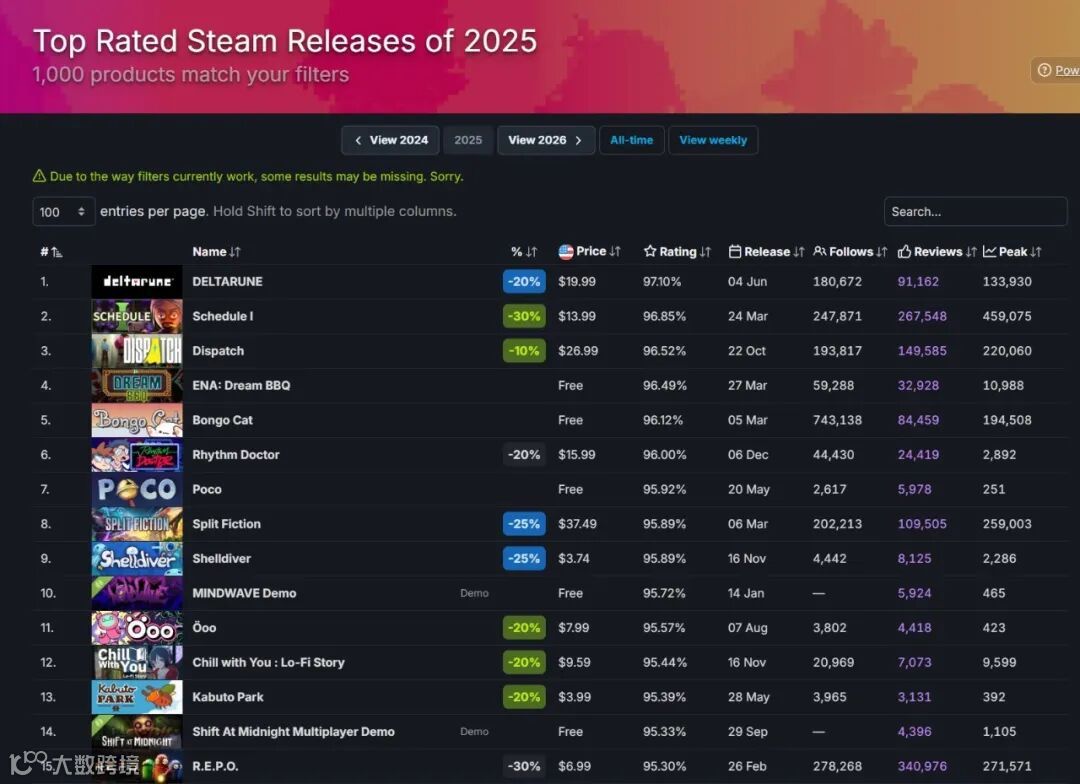The image size is (1080, 784).
Task: Click Schedule I's -30% discount badge
Action: coord(524,316)
